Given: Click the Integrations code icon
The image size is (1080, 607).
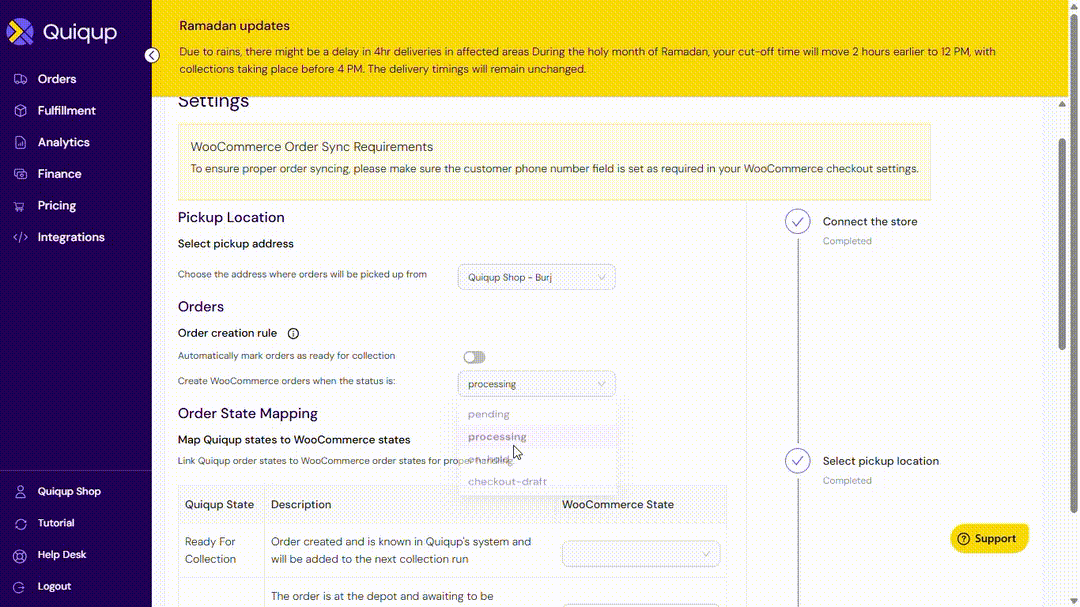Looking at the screenshot, I should 20,237.
